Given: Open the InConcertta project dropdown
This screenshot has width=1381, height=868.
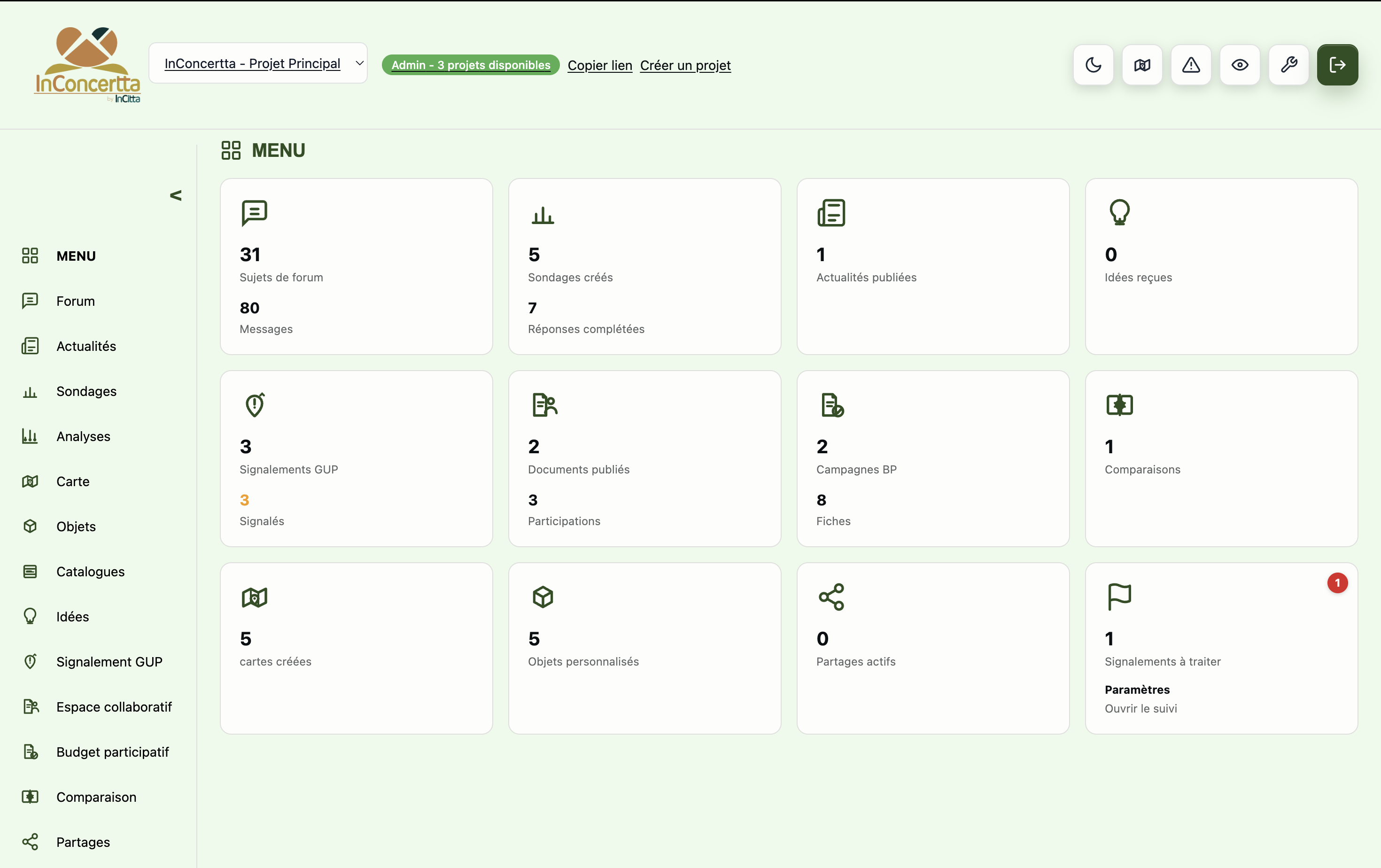Looking at the screenshot, I should [258, 63].
